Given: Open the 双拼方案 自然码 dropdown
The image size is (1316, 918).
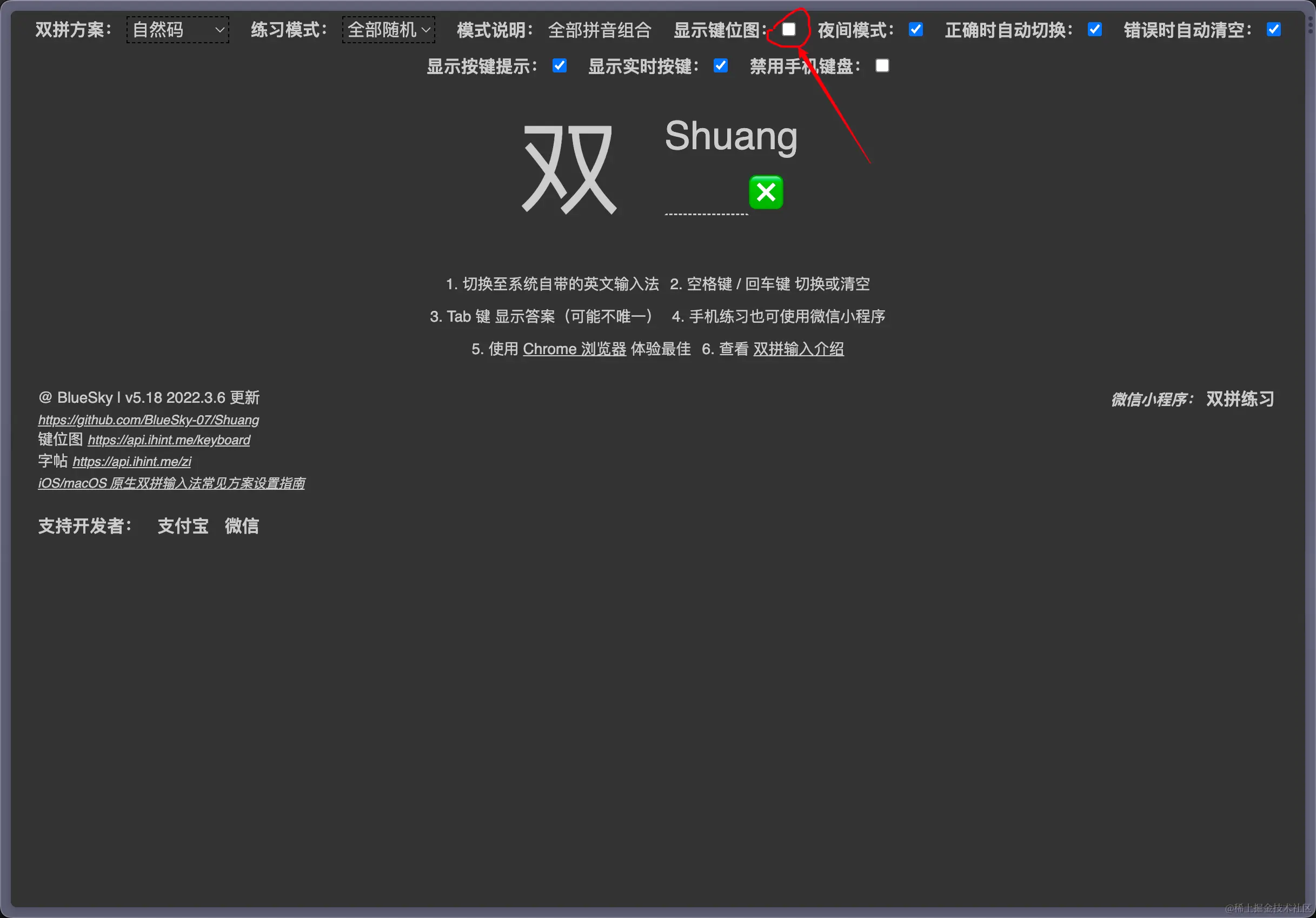Looking at the screenshot, I should tap(178, 30).
